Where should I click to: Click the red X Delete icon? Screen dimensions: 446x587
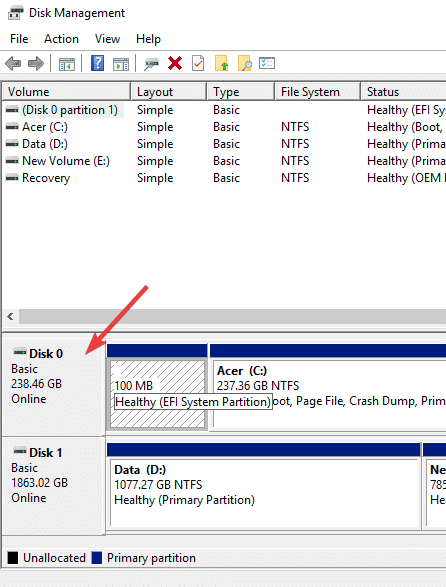click(x=175, y=63)
